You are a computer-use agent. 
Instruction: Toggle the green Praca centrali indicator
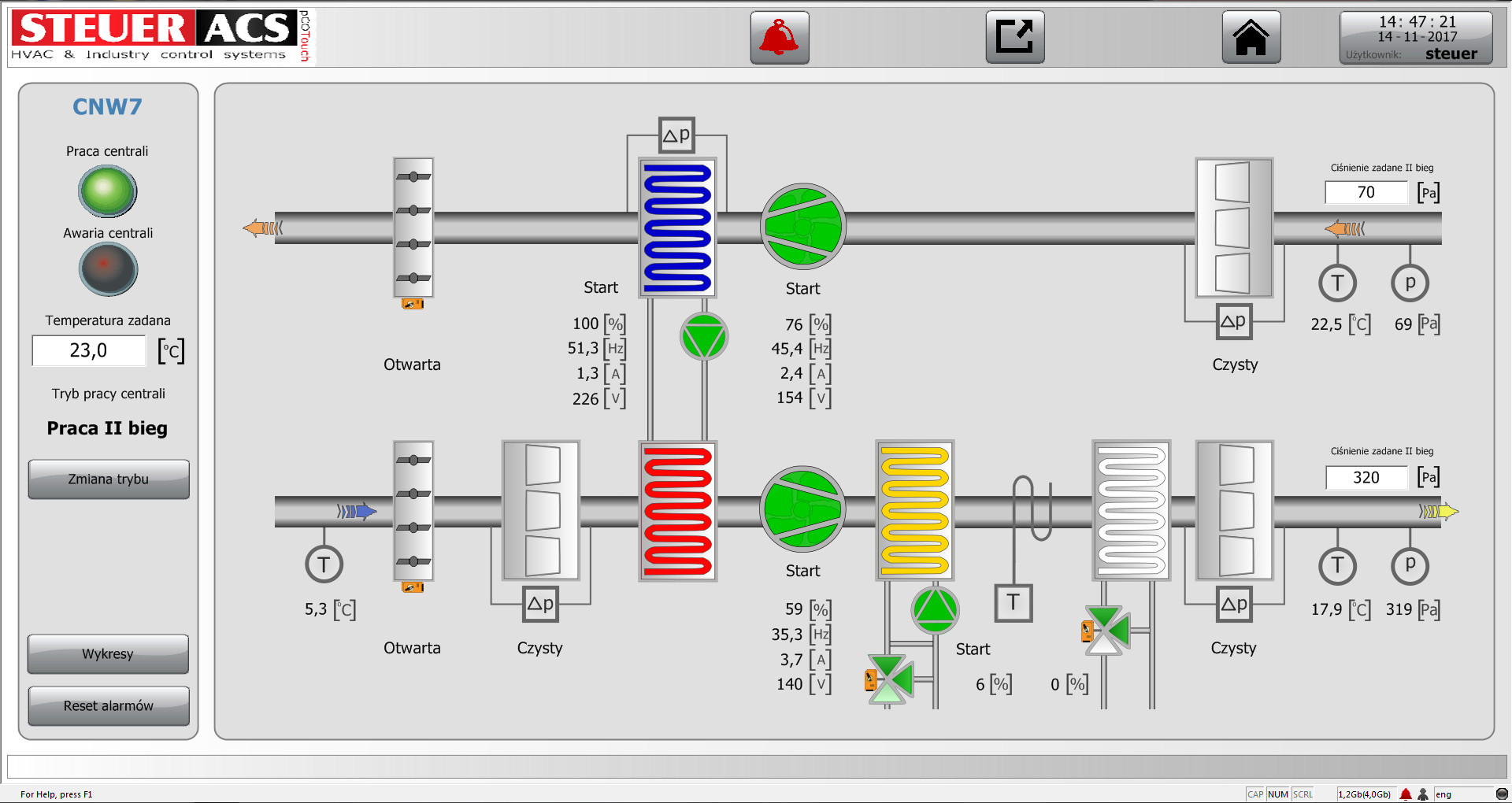point(108,191)
